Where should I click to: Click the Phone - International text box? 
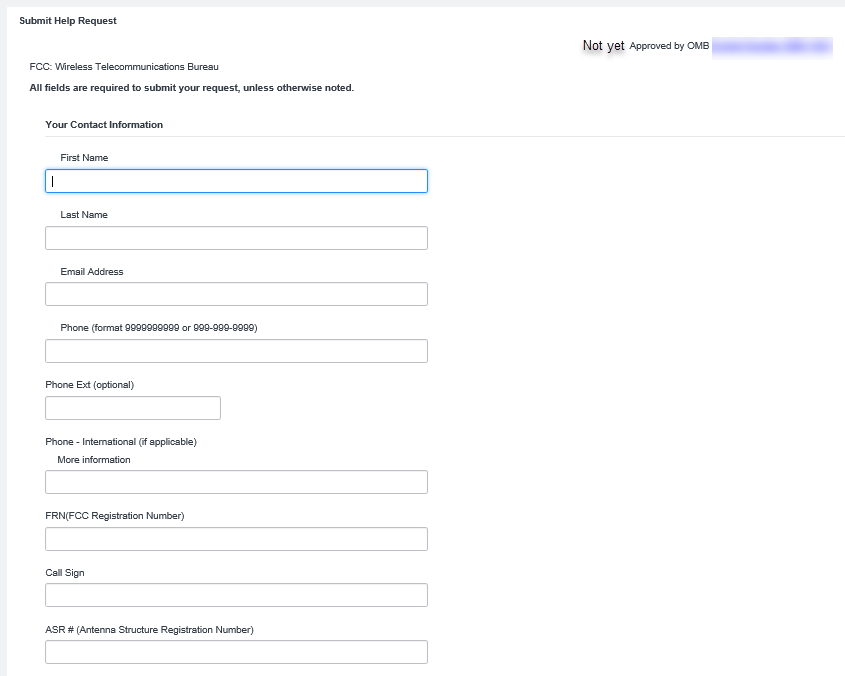pyautogui.click(x=236, y=482)
